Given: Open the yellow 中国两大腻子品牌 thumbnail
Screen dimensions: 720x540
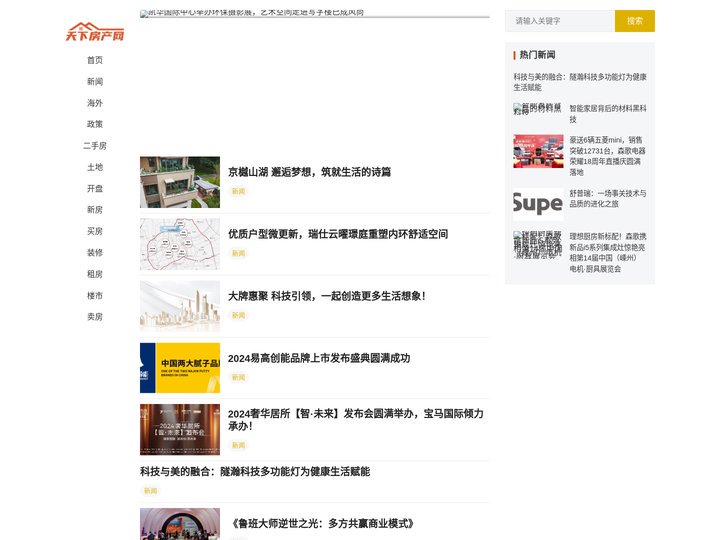Looking at the screenshot, I should (180, 368).
